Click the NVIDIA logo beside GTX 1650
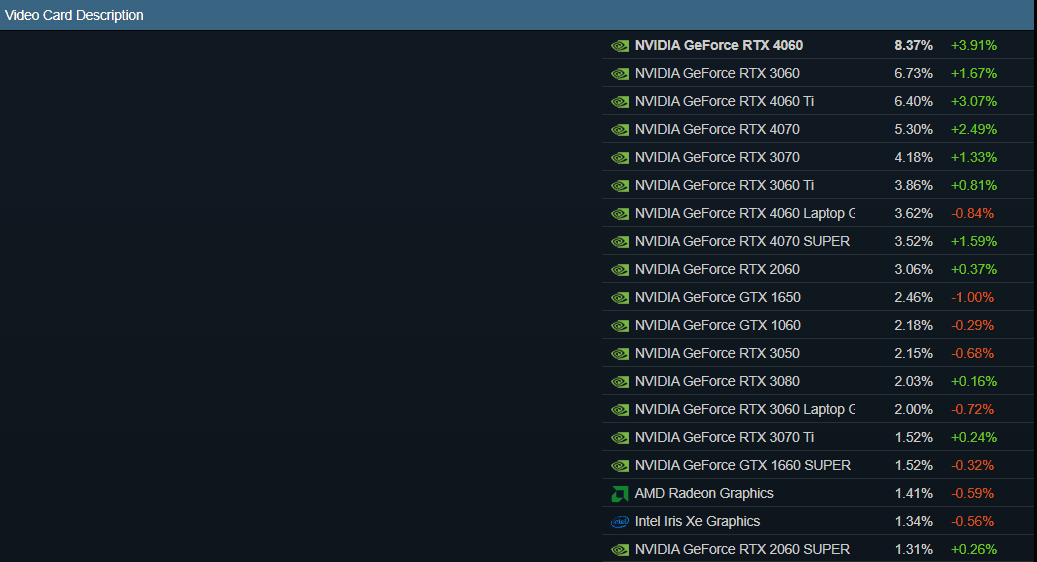The height and width of the screenshot is (562, 1037). 620,298
